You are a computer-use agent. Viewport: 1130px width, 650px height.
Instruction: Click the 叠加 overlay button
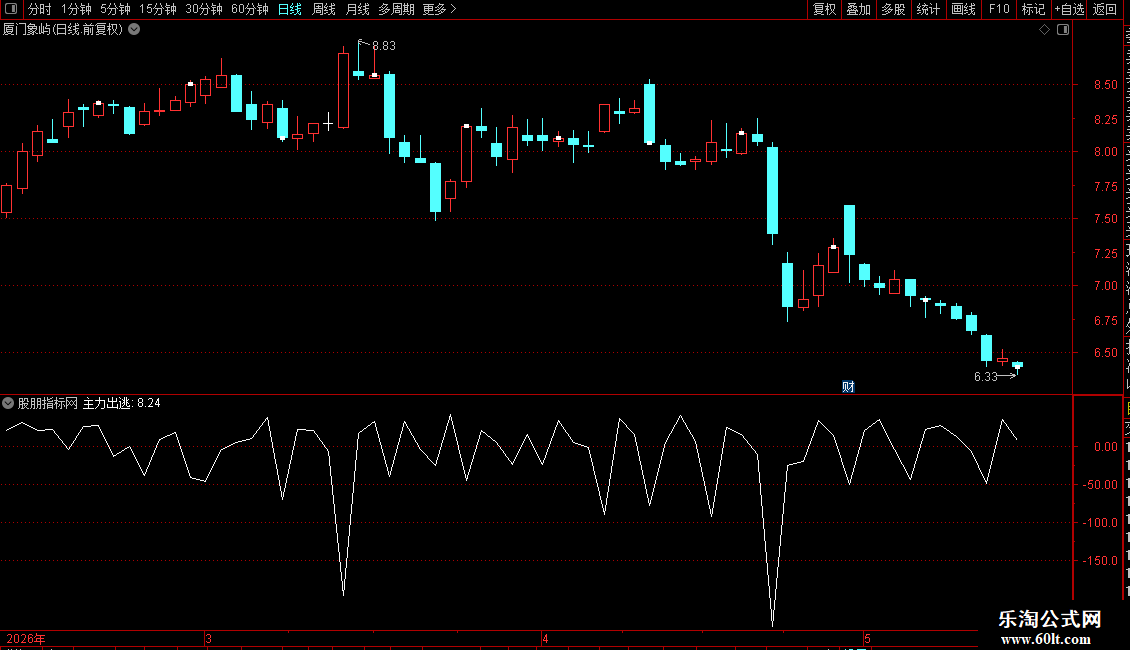858,9
